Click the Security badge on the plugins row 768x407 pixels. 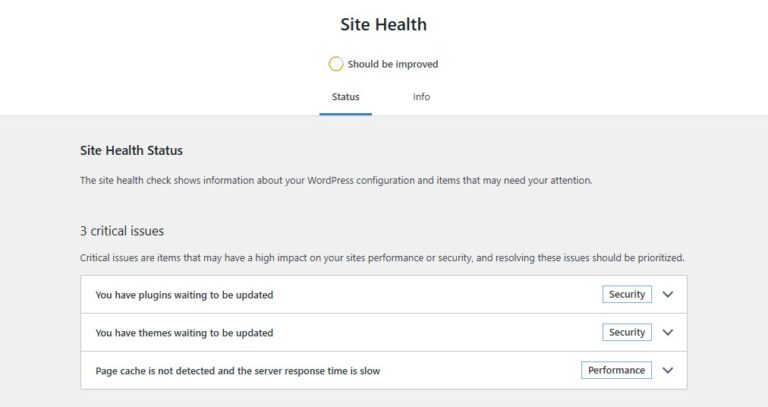(627, 295)
